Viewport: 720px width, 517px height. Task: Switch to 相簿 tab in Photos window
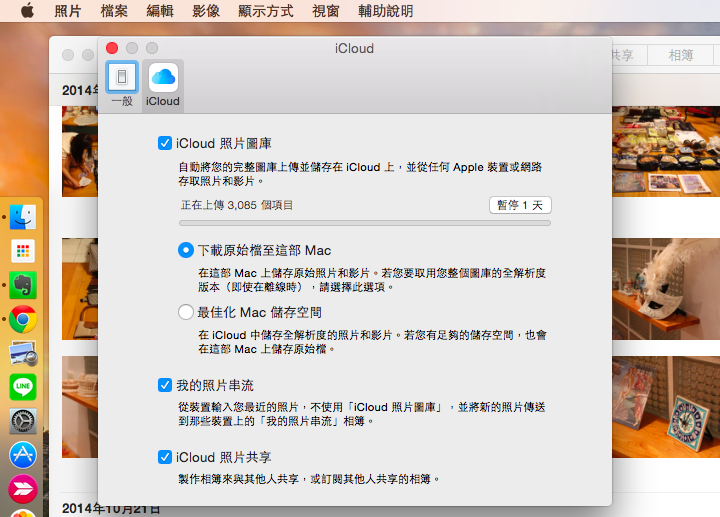pyautogui.click(x=681, y=56)
